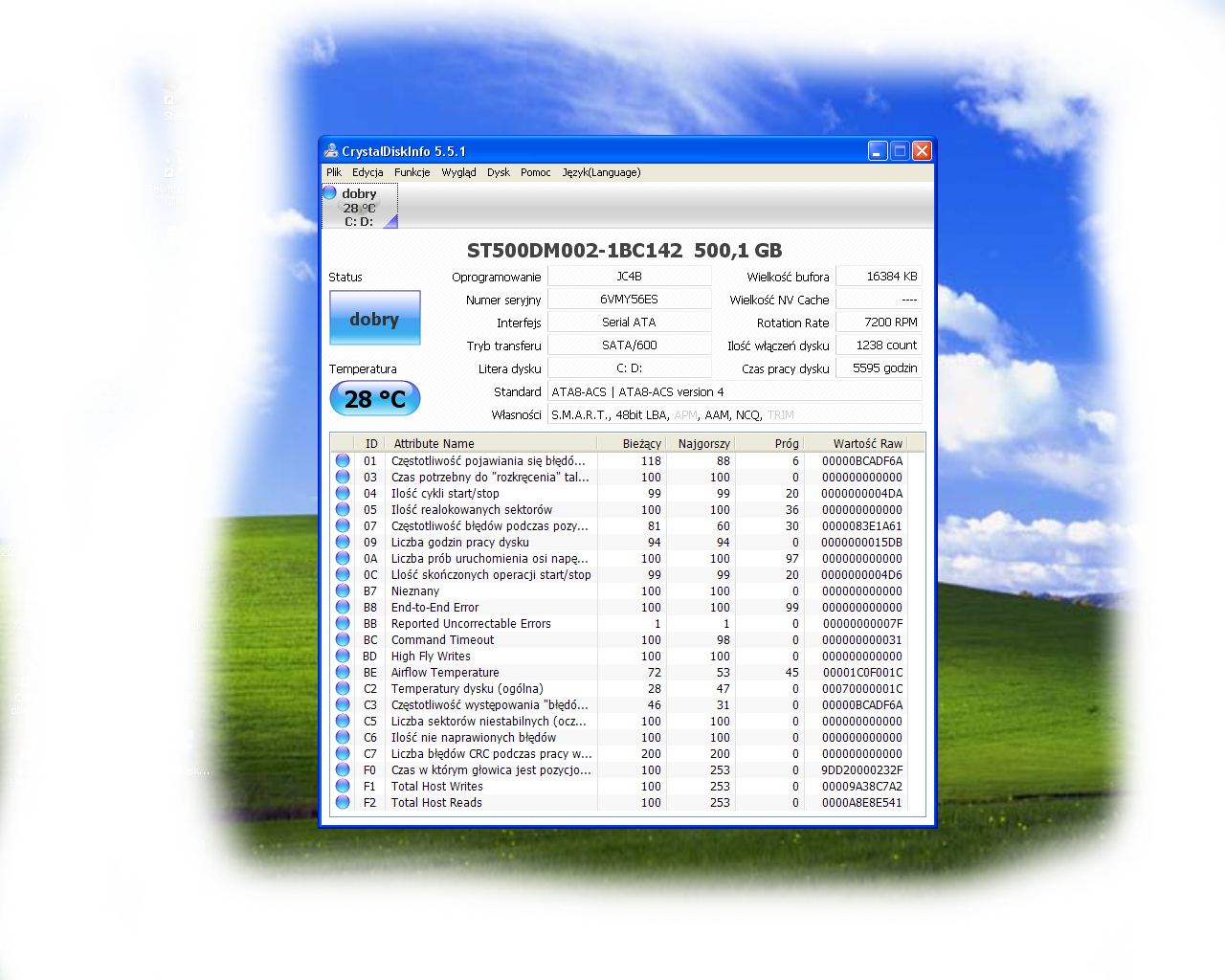1225x980 pixels.
Task: Click raw value 0000083E1A61
Action: [861, 525]
